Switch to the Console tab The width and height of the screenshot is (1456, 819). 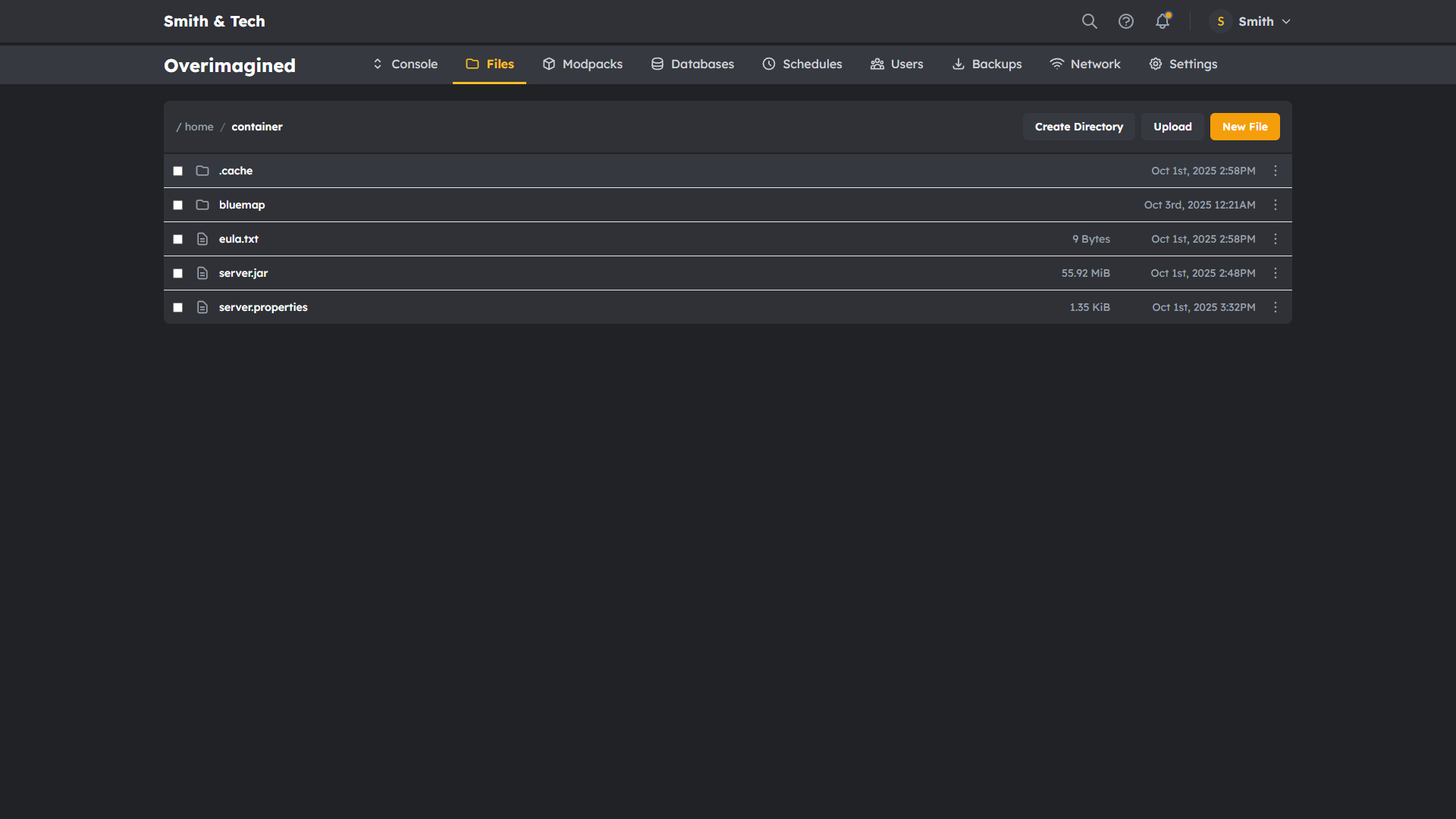(x=405, y=64)
